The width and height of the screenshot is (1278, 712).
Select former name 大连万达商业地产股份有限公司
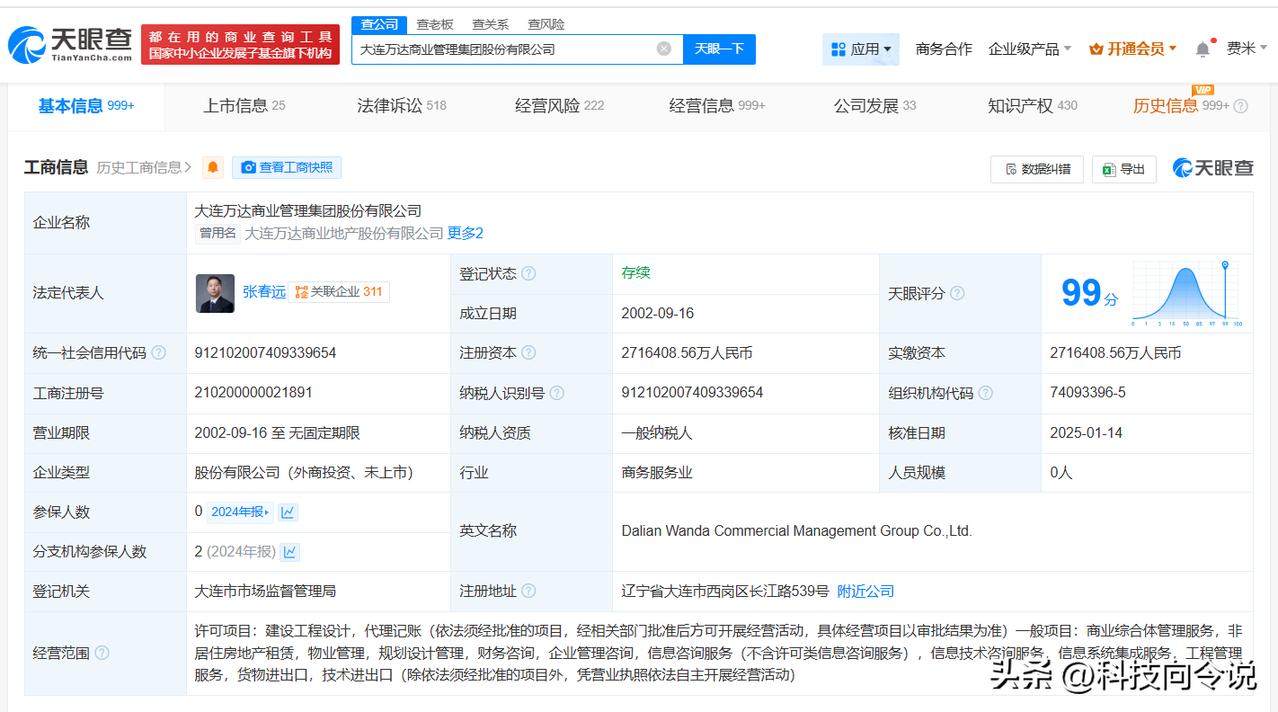[x=344, y=233]
